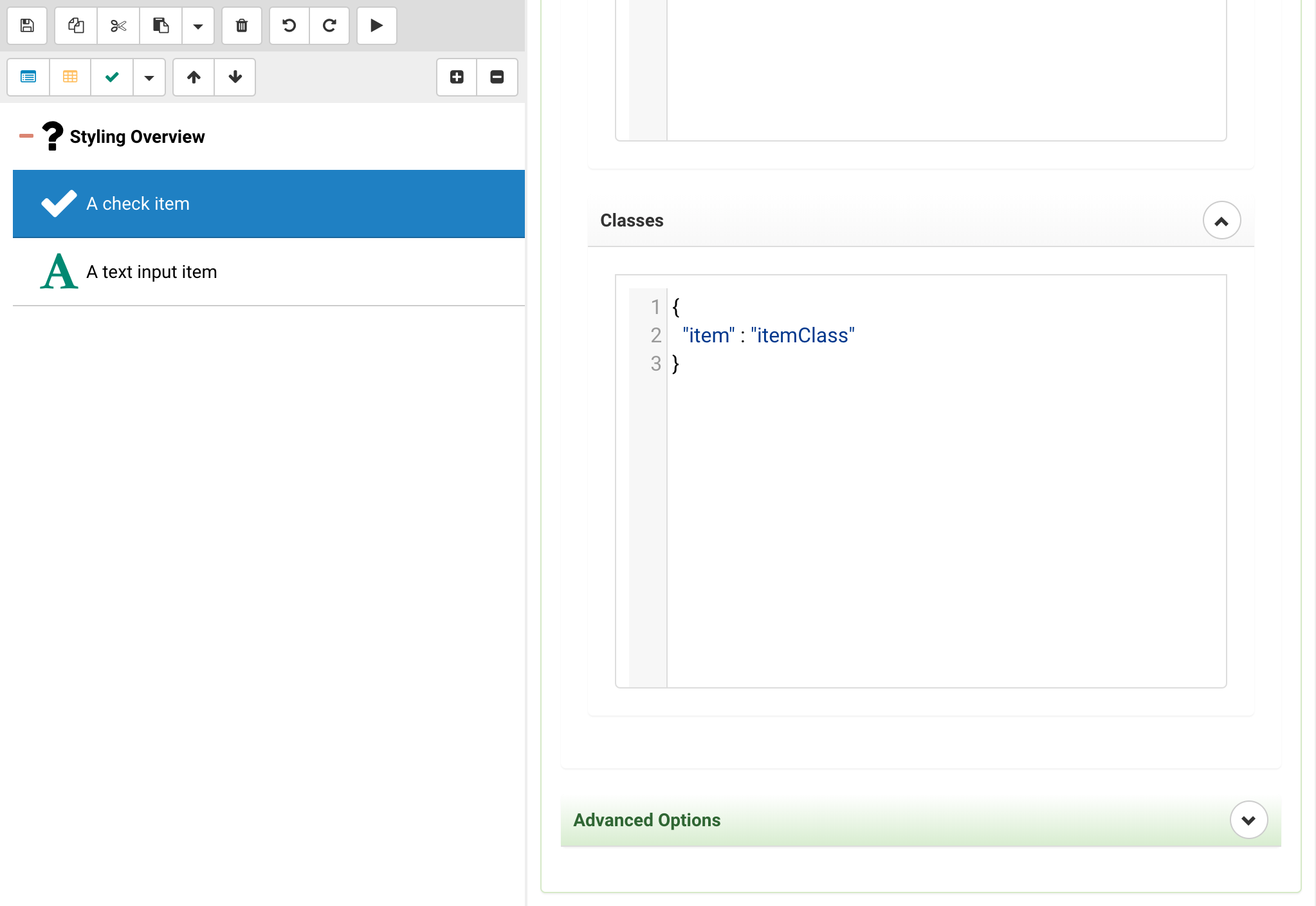Viewport: 1316px width, 906px height.
Task: Click the redo arrow icon
Action: [x=329, y=26]
